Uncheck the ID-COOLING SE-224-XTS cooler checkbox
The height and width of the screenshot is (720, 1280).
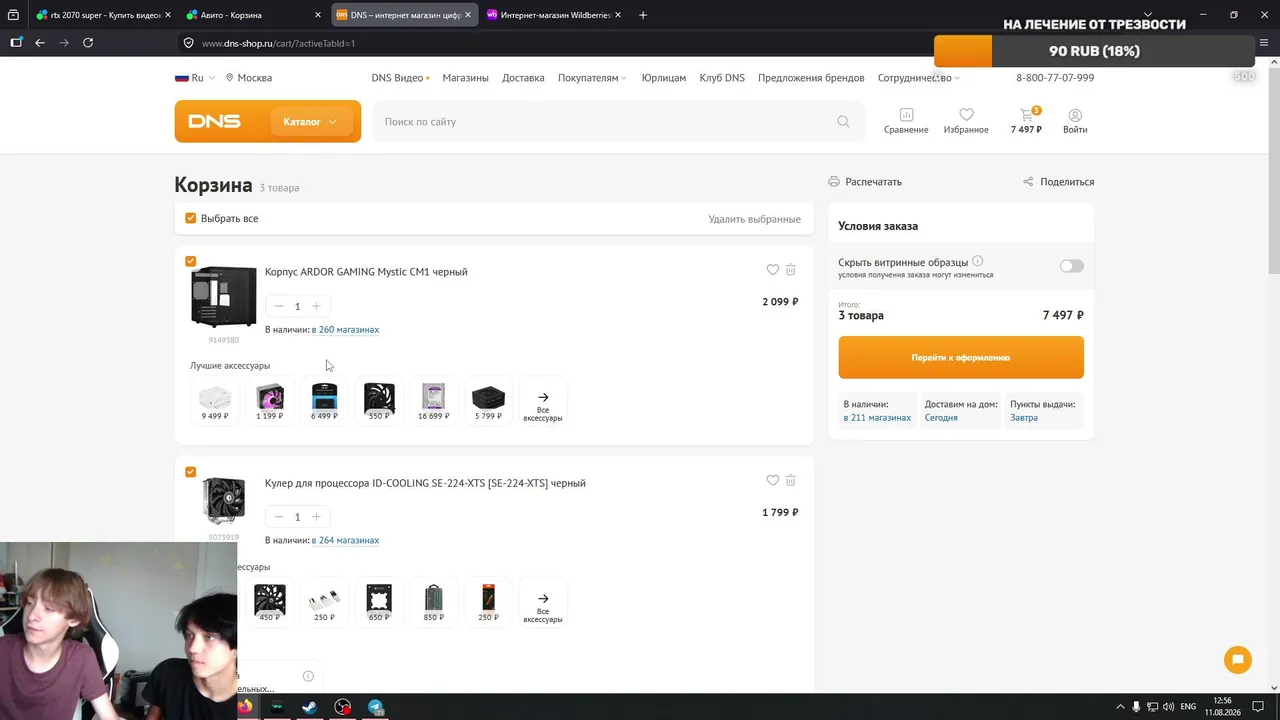pyautogui.click(x=191, y=472)
